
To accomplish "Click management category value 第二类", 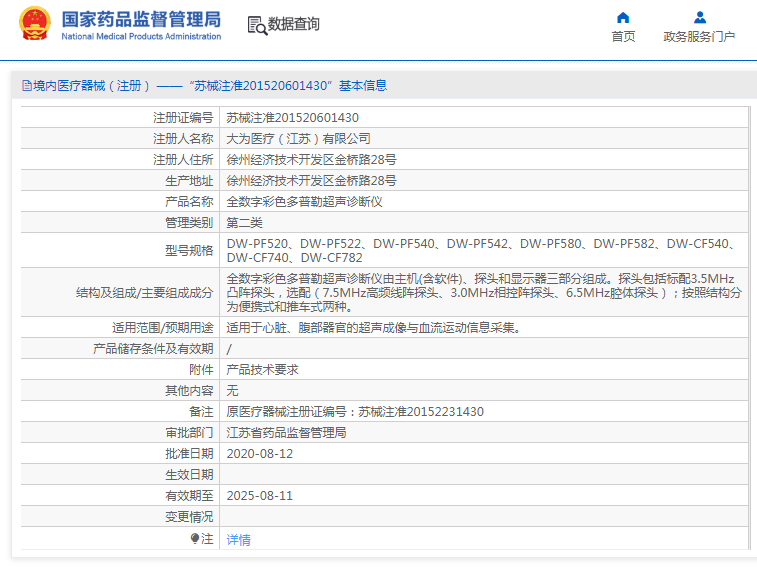I will tap(244, 223).
